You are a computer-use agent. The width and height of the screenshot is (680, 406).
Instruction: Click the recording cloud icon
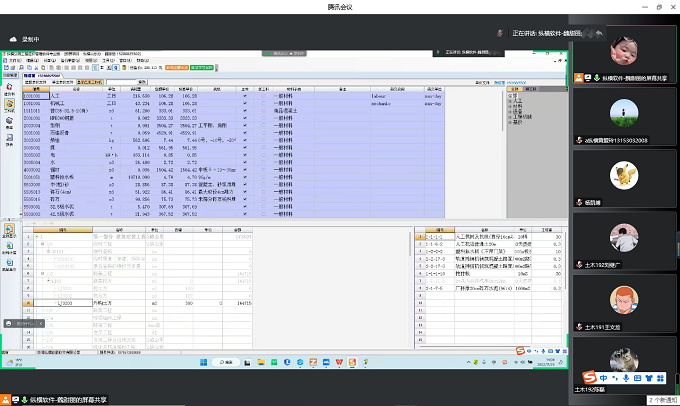(x=14, y=39)
